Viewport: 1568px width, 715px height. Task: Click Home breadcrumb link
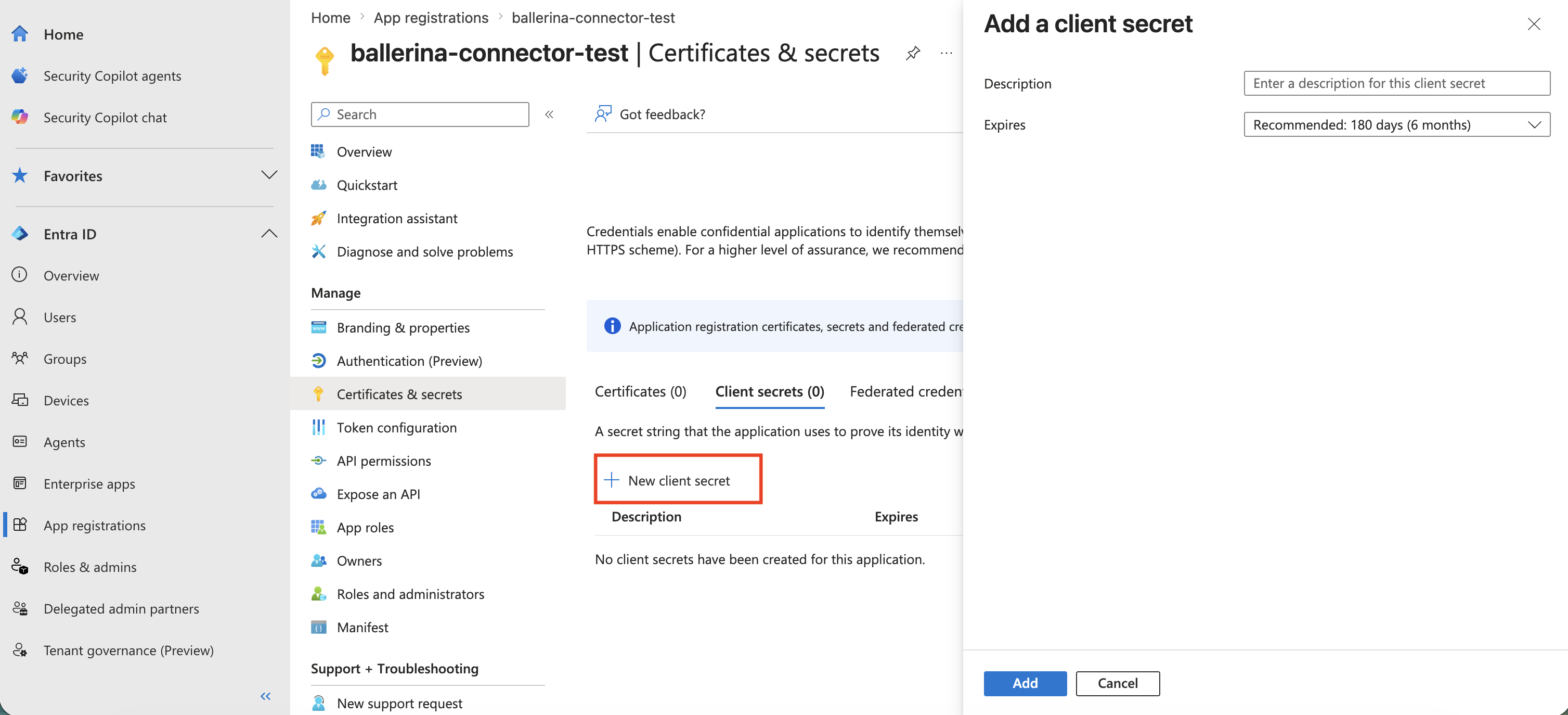coord(331,18)
